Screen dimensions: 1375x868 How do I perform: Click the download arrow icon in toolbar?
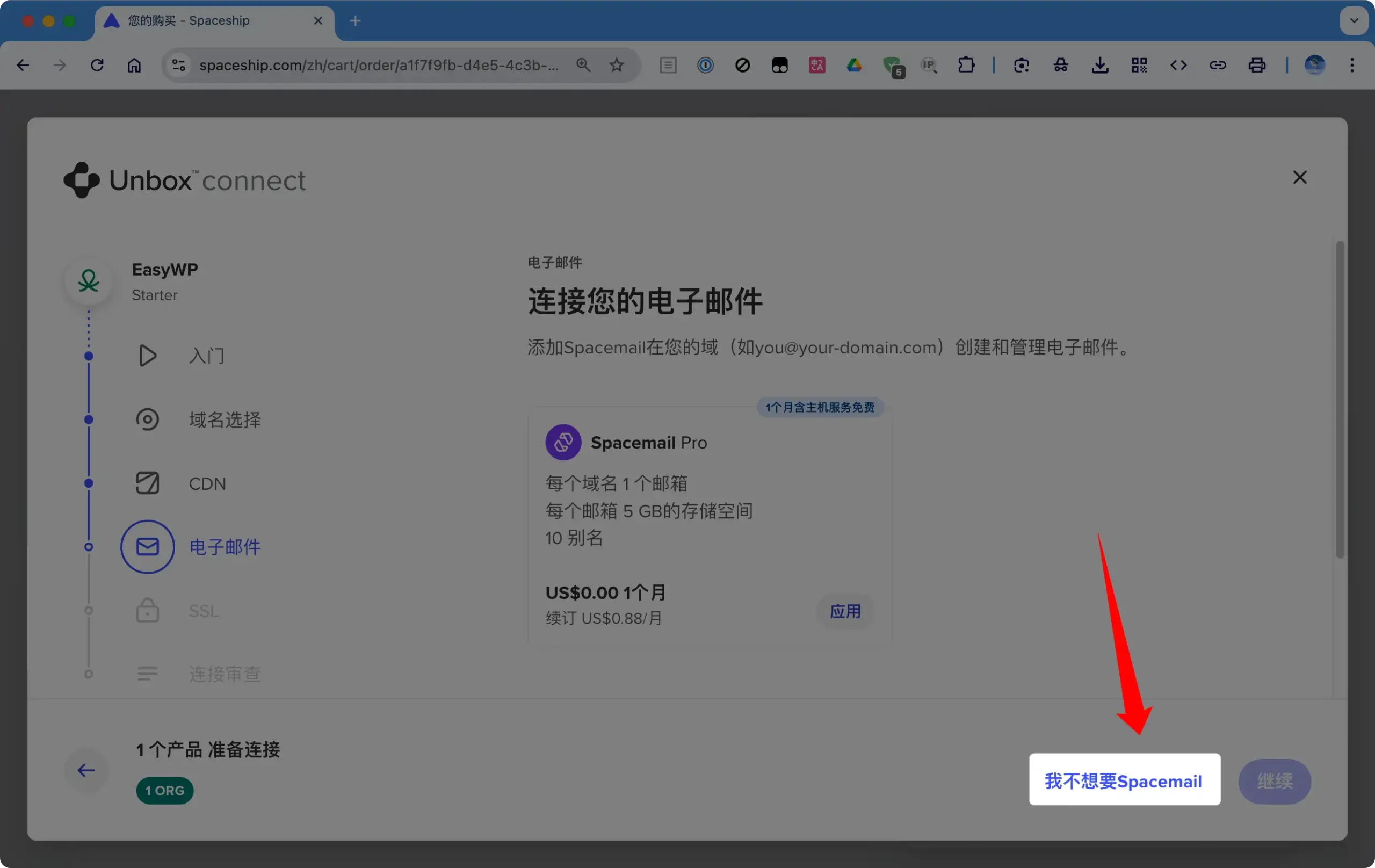(x=1100, y=65)
